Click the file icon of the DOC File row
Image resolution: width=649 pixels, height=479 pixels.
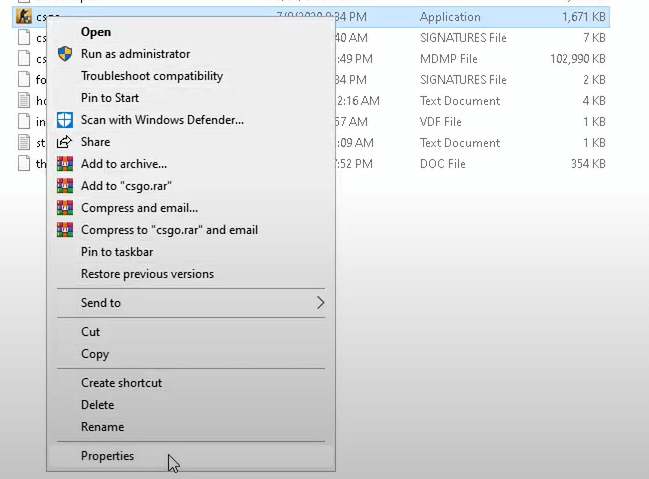coord(24,164)
